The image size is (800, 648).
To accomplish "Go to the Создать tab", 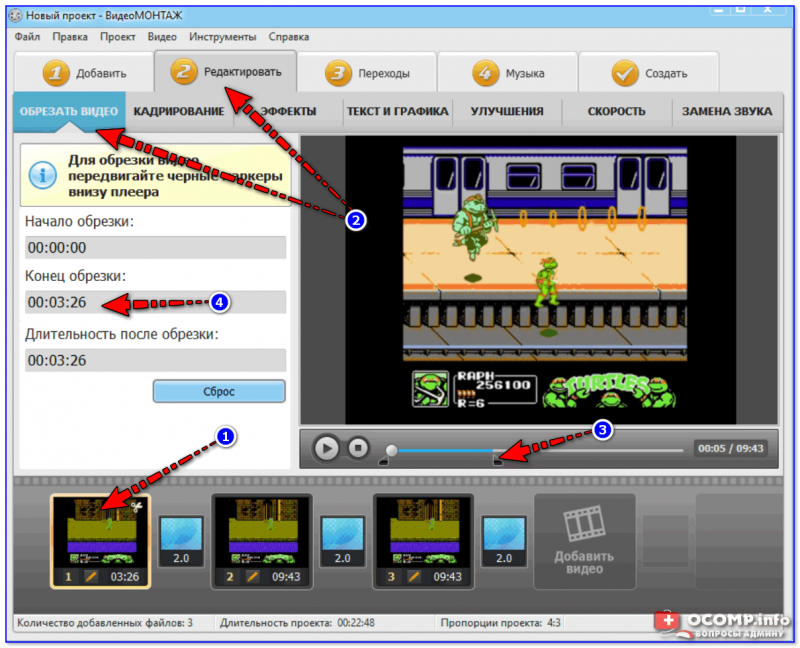I will coord(649,73).
